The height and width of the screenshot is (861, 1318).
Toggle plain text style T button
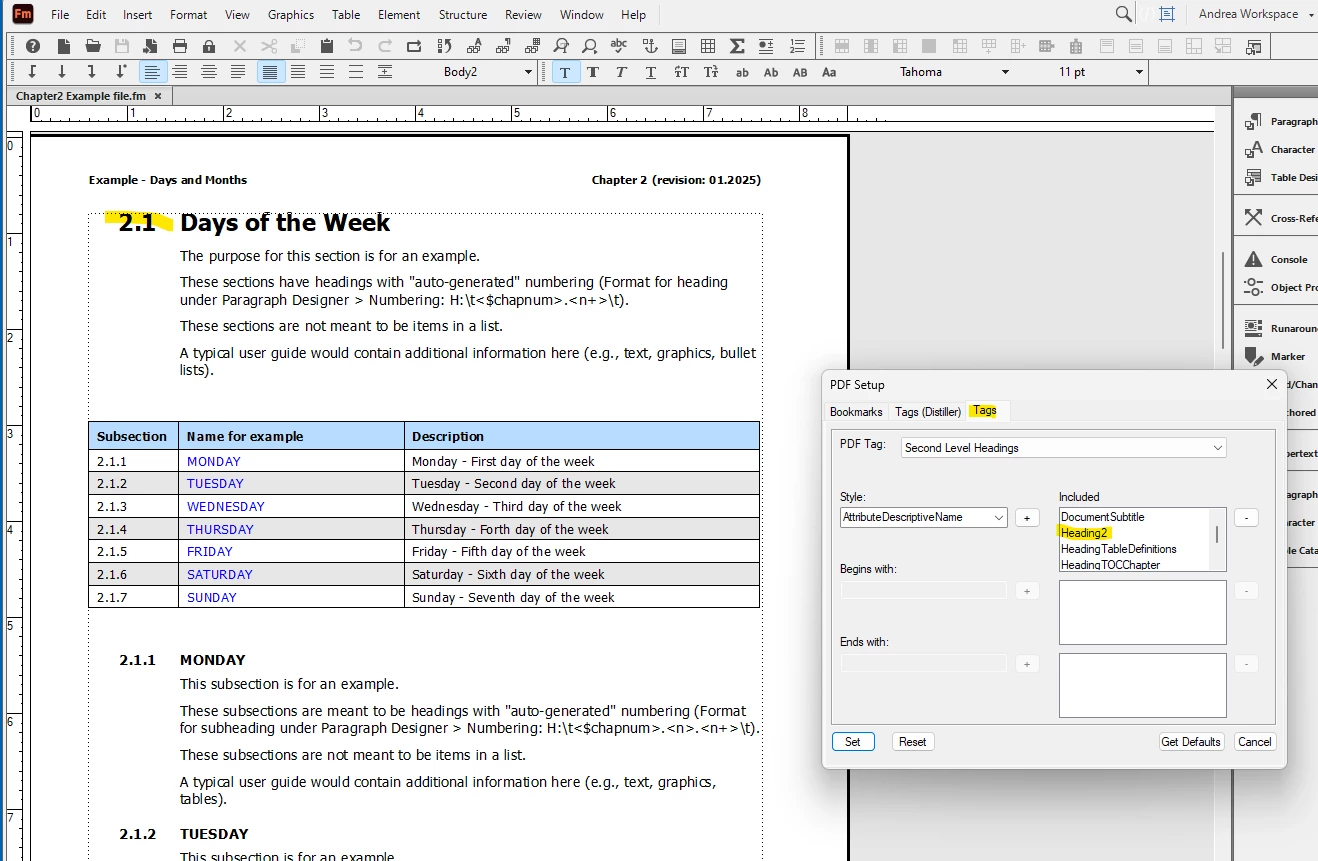point(565,72)
